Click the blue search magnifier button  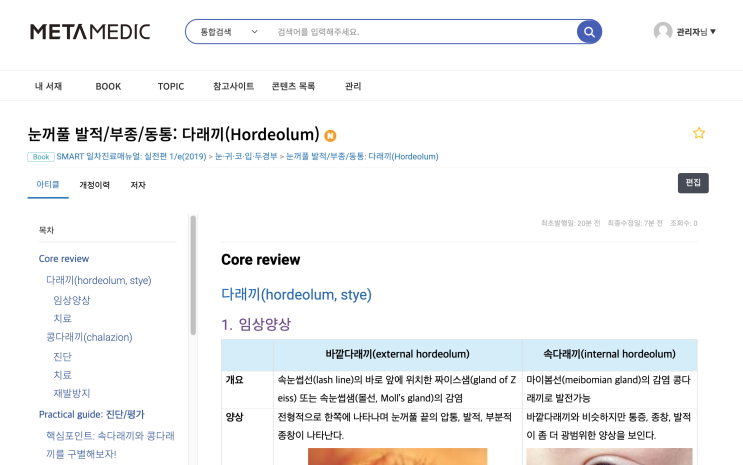[589, 32]
